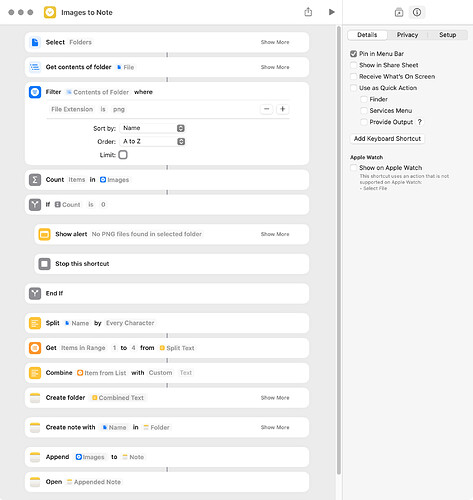Enable Use as Quick Action checkbox
This screenshot has width=473, height=500.
point(354,88)
